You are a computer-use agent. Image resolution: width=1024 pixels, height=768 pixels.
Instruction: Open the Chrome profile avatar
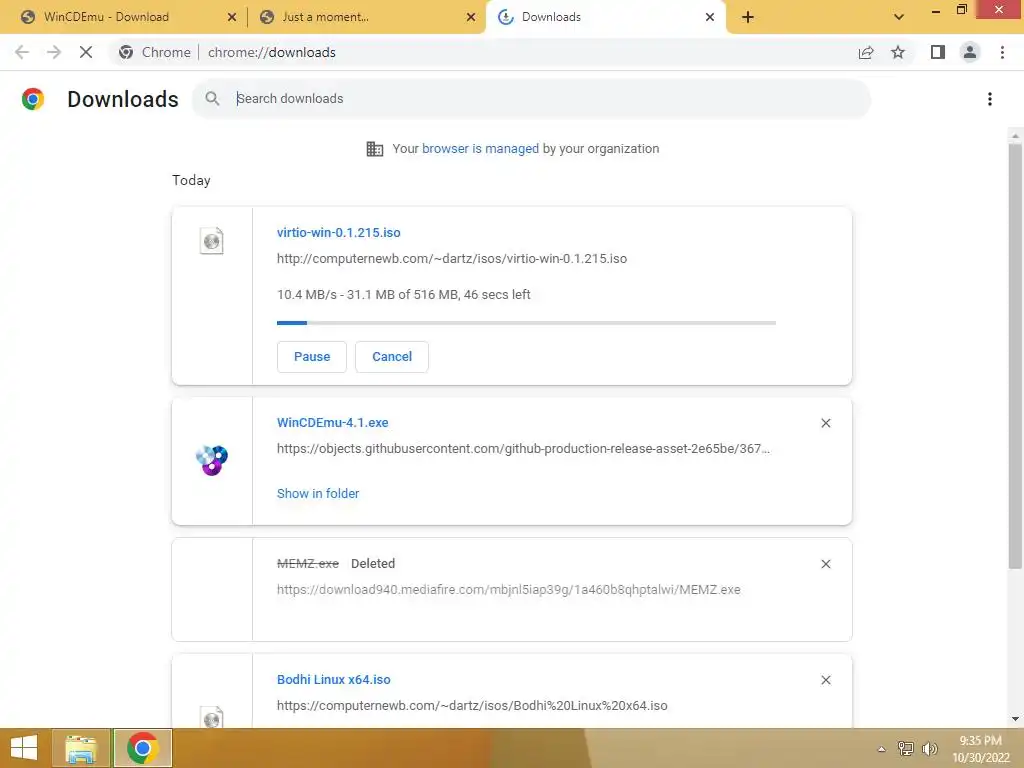970,52
